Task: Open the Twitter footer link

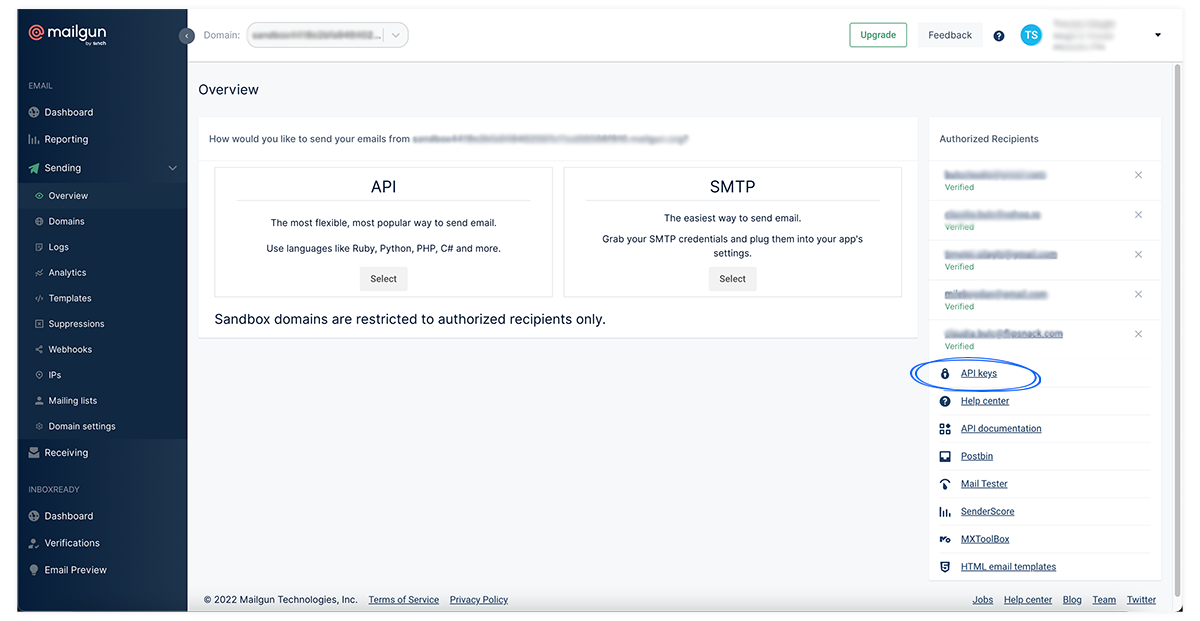Action: pyautogui.click(x=1141, y=600)
